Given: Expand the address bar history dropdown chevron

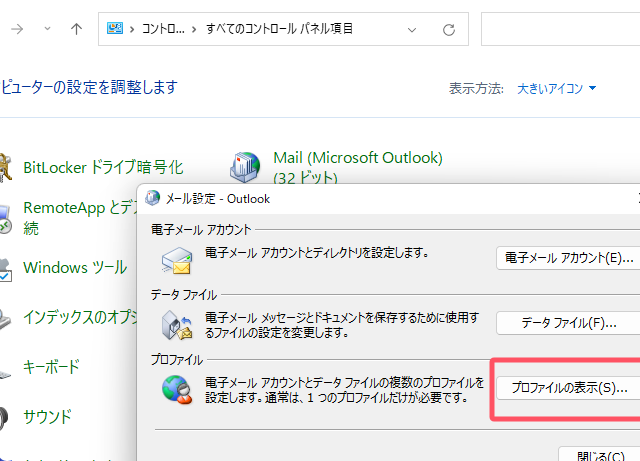Looking at the screenshot, I should click(412, 29).
